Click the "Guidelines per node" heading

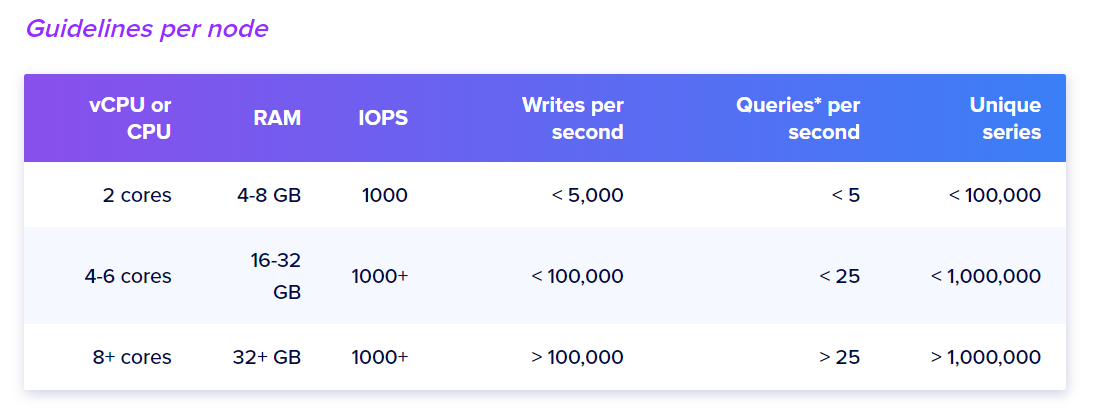147,29
